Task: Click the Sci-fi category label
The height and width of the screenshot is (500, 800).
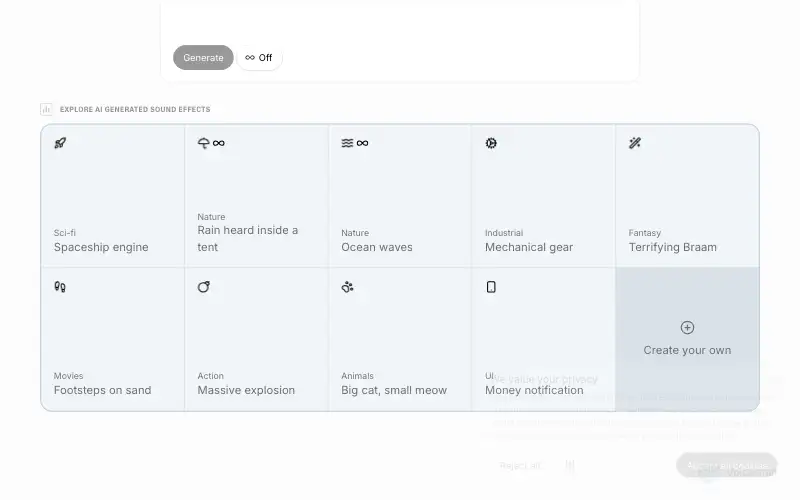Action: coord(65,233)
